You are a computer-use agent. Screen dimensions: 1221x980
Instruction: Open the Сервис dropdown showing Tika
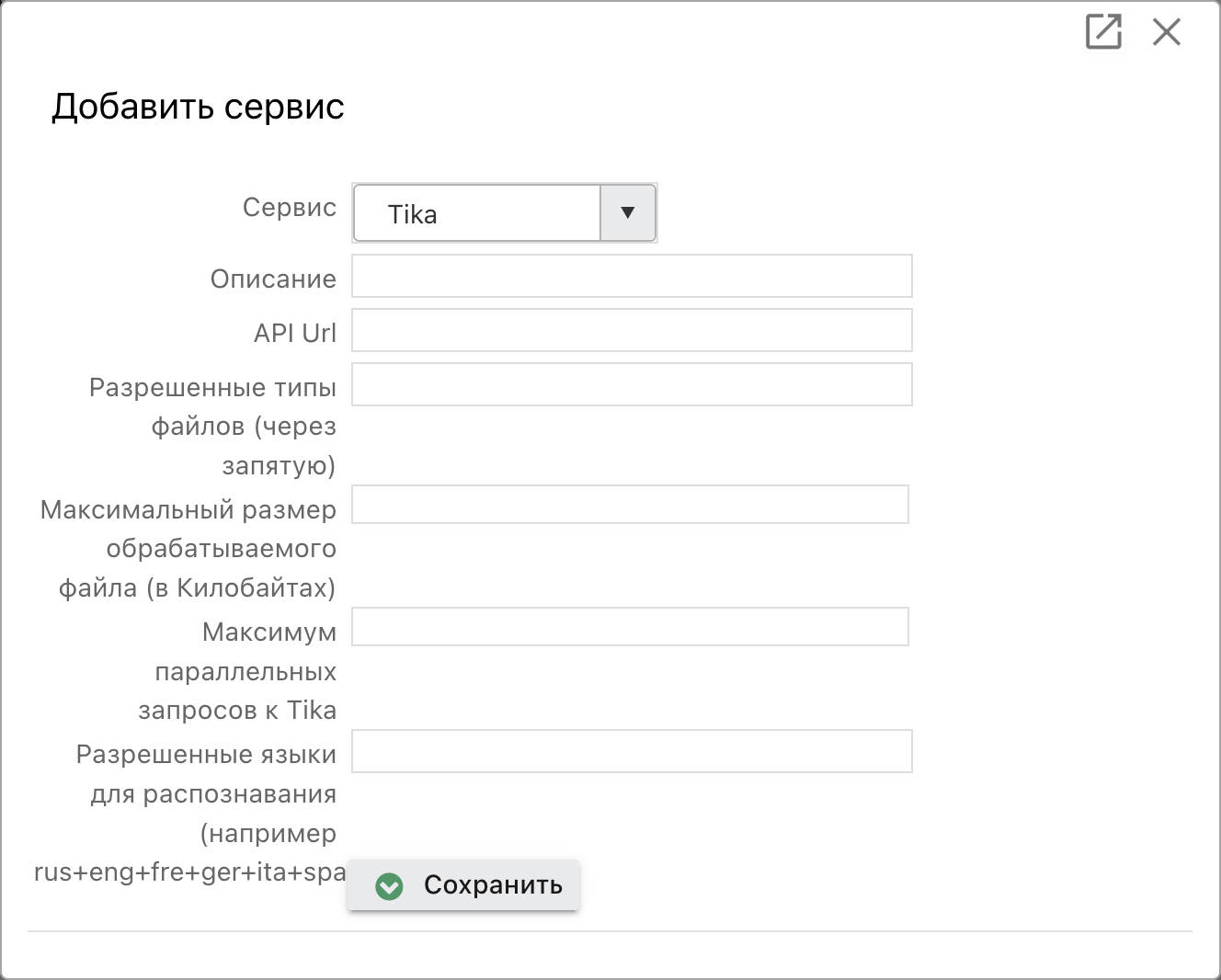505,213
